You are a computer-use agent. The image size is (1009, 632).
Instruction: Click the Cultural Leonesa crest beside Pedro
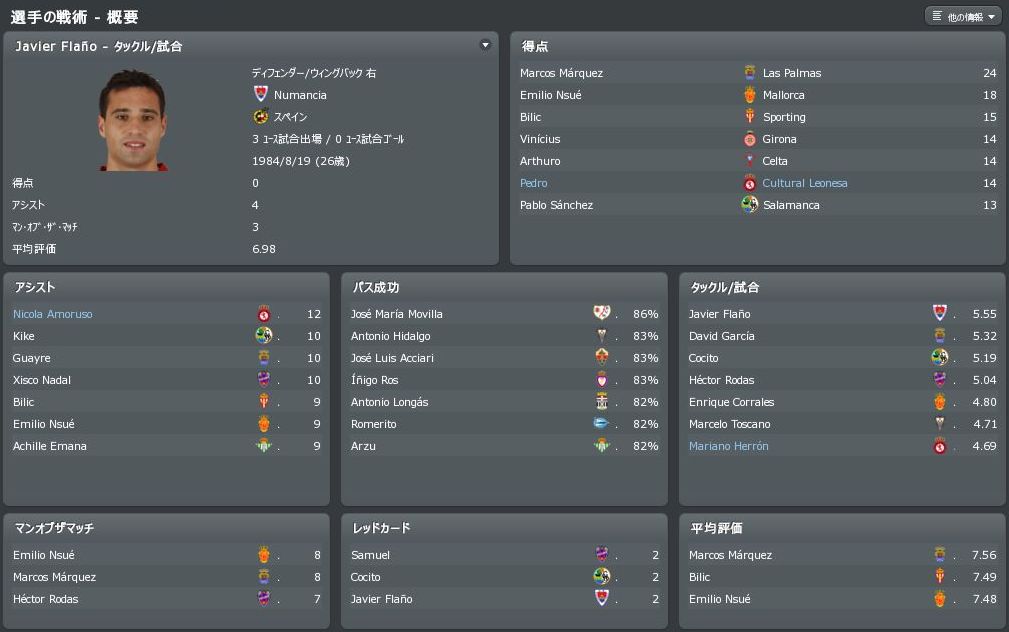click(x=750, y=183)
